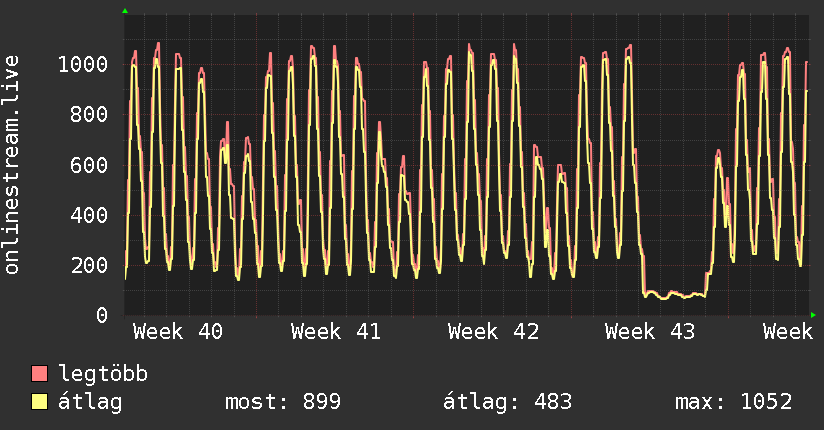Image resolution: width=824 pixels, height=430 pixels.
Task: Click the 'Week 42' axis label
Action: [493, 332]
